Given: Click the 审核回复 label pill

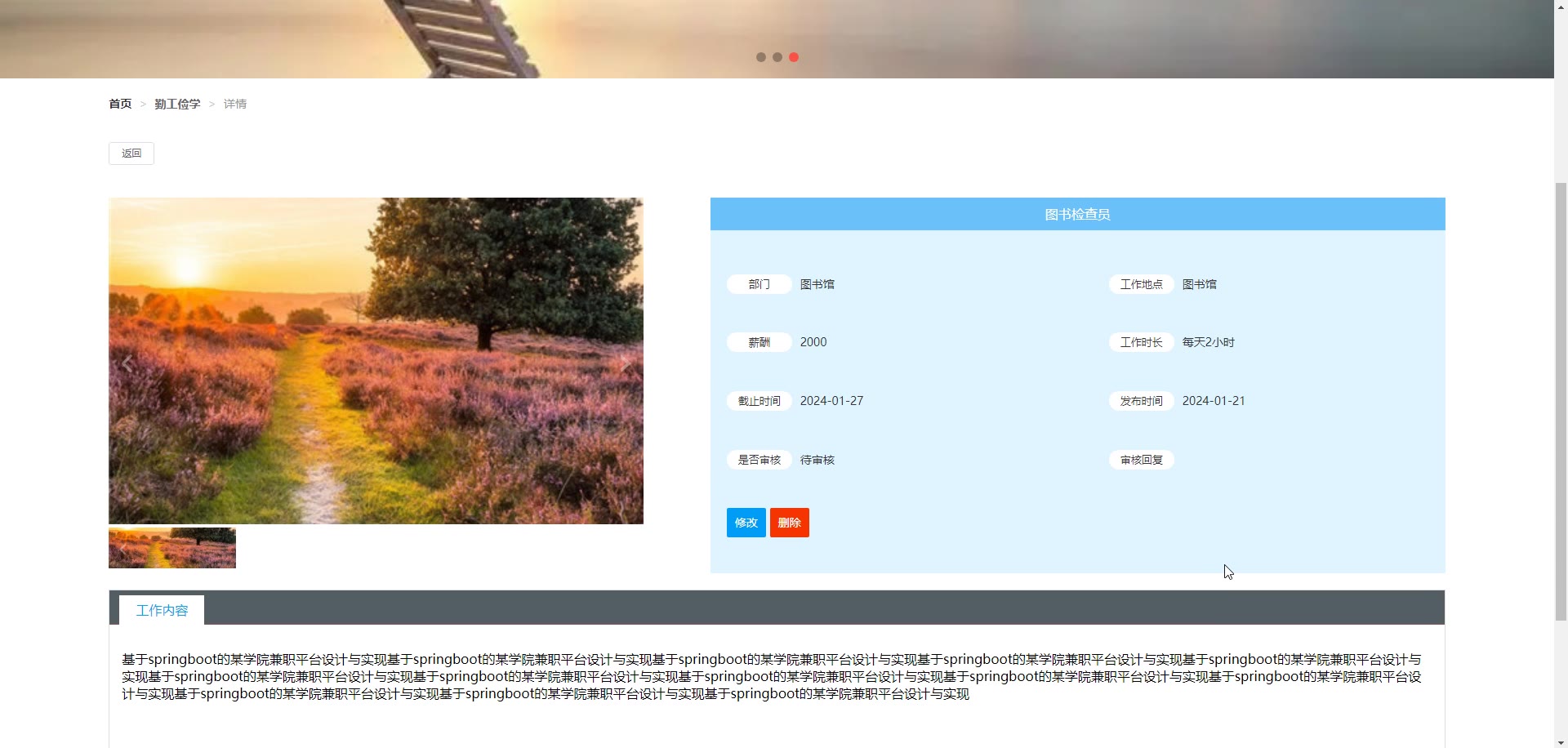Looking at the screenshot, I should [x=1142, y=460].
